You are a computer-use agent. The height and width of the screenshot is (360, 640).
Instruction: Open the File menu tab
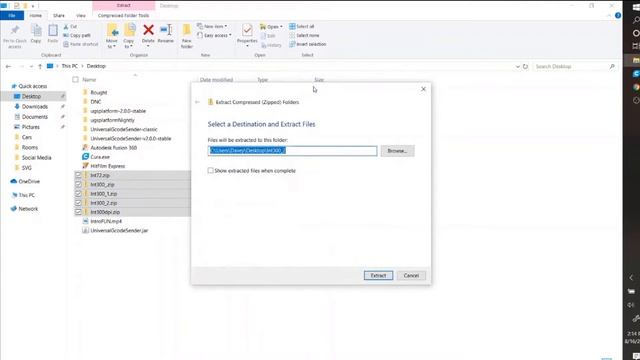12,16
